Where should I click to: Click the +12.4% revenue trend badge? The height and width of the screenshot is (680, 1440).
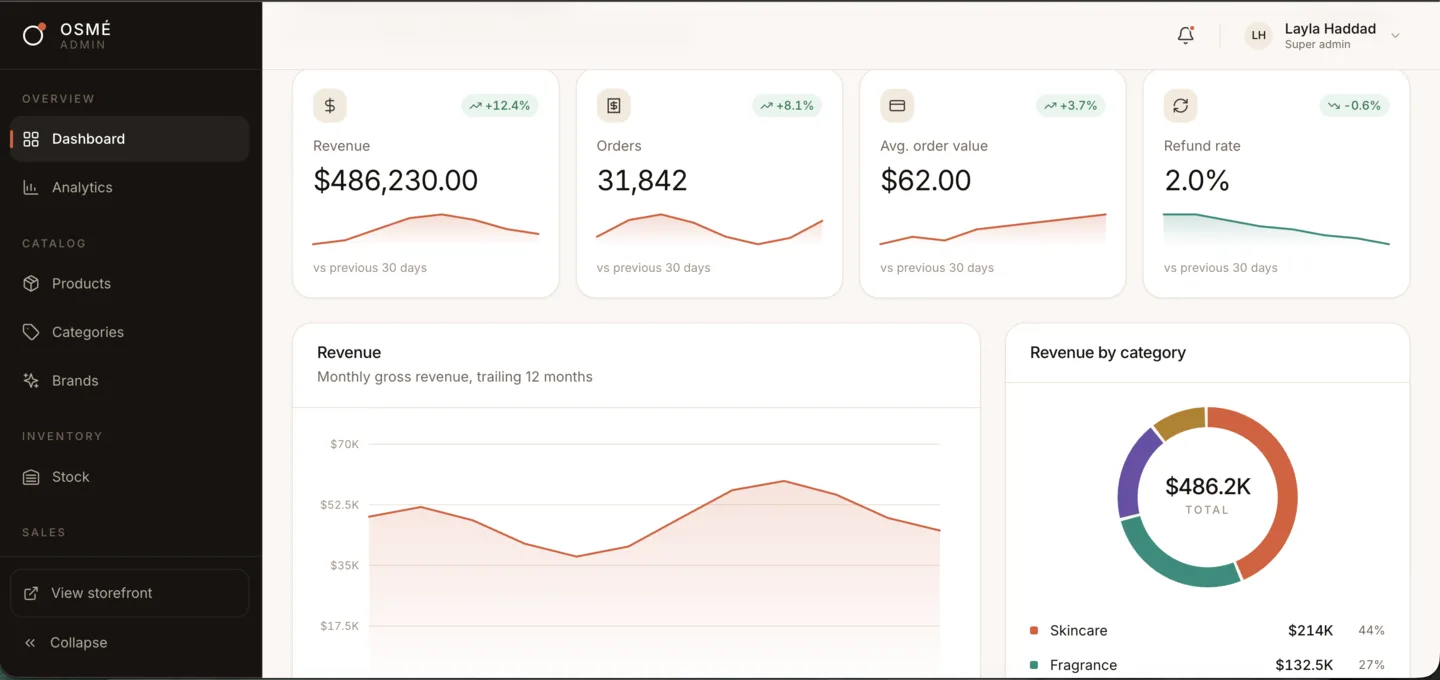click(500, 105)
